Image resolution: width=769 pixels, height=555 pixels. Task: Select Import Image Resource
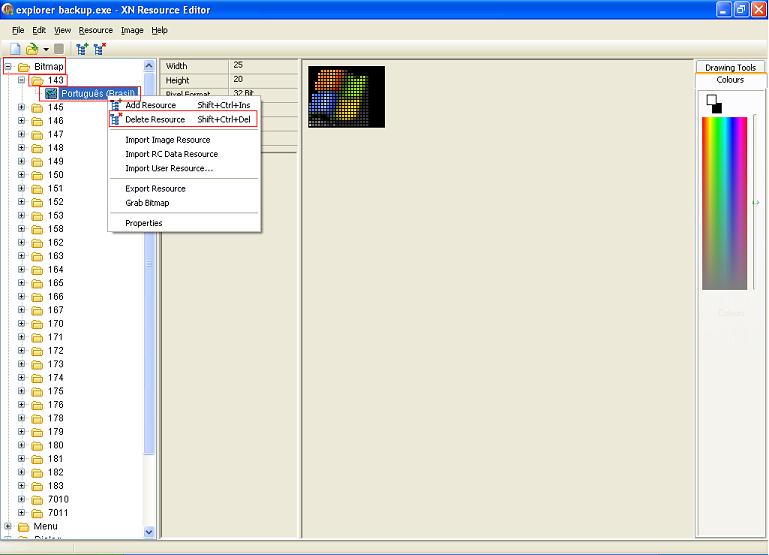pos(184,140)
